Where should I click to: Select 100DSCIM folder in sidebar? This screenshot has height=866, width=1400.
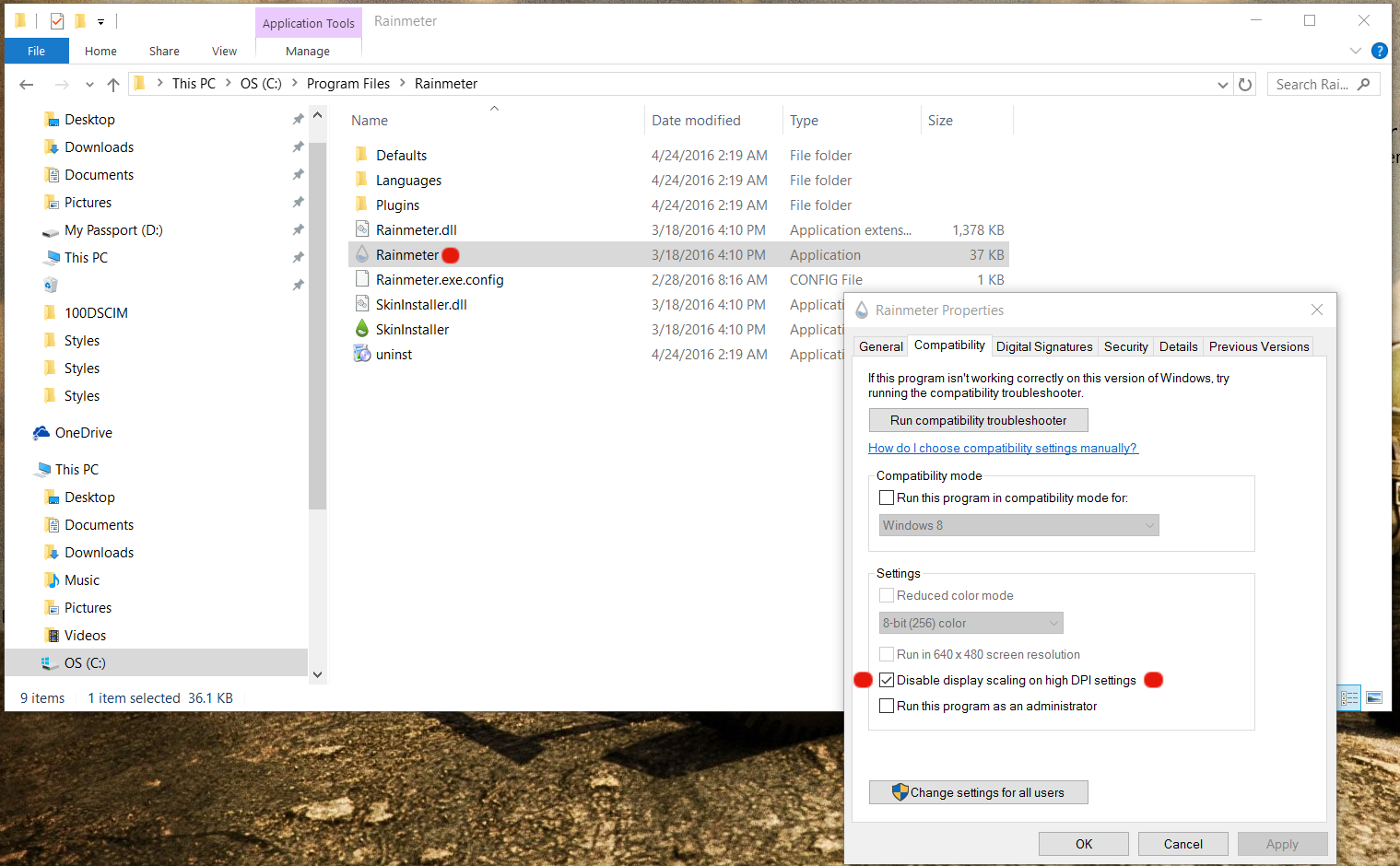[x=96, y=313]
